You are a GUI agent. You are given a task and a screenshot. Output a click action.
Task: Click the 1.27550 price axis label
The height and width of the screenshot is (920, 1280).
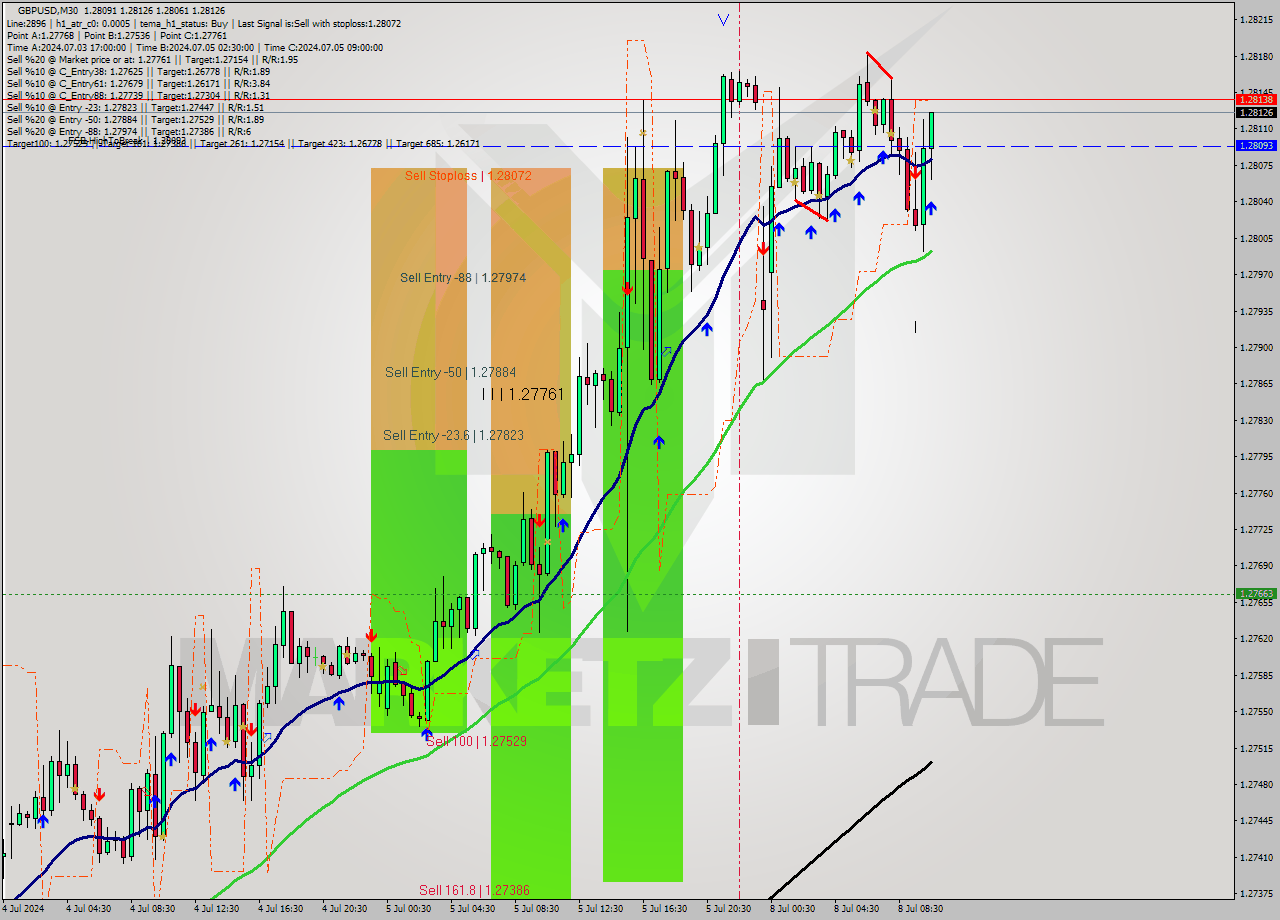(1254, 711)
